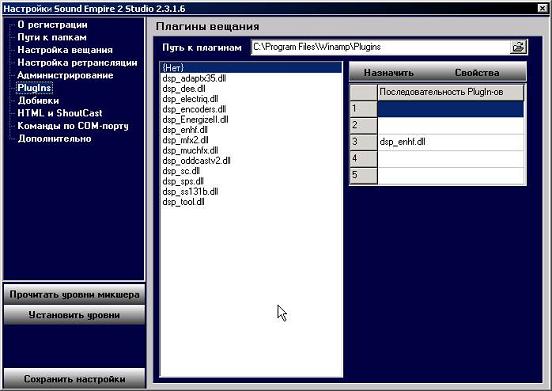552x391 pixels.
Task: Open the О регистрации section
Action: [x=52, y=25]
